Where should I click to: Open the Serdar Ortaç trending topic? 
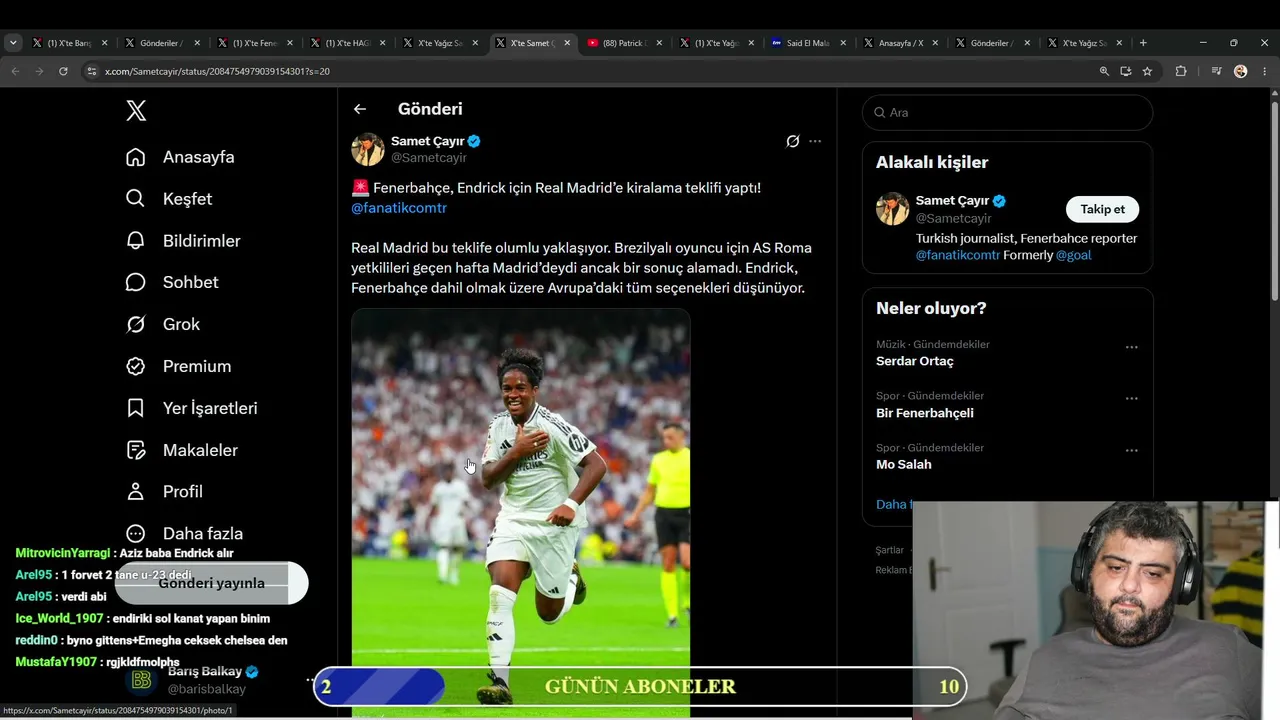[915, 361]
